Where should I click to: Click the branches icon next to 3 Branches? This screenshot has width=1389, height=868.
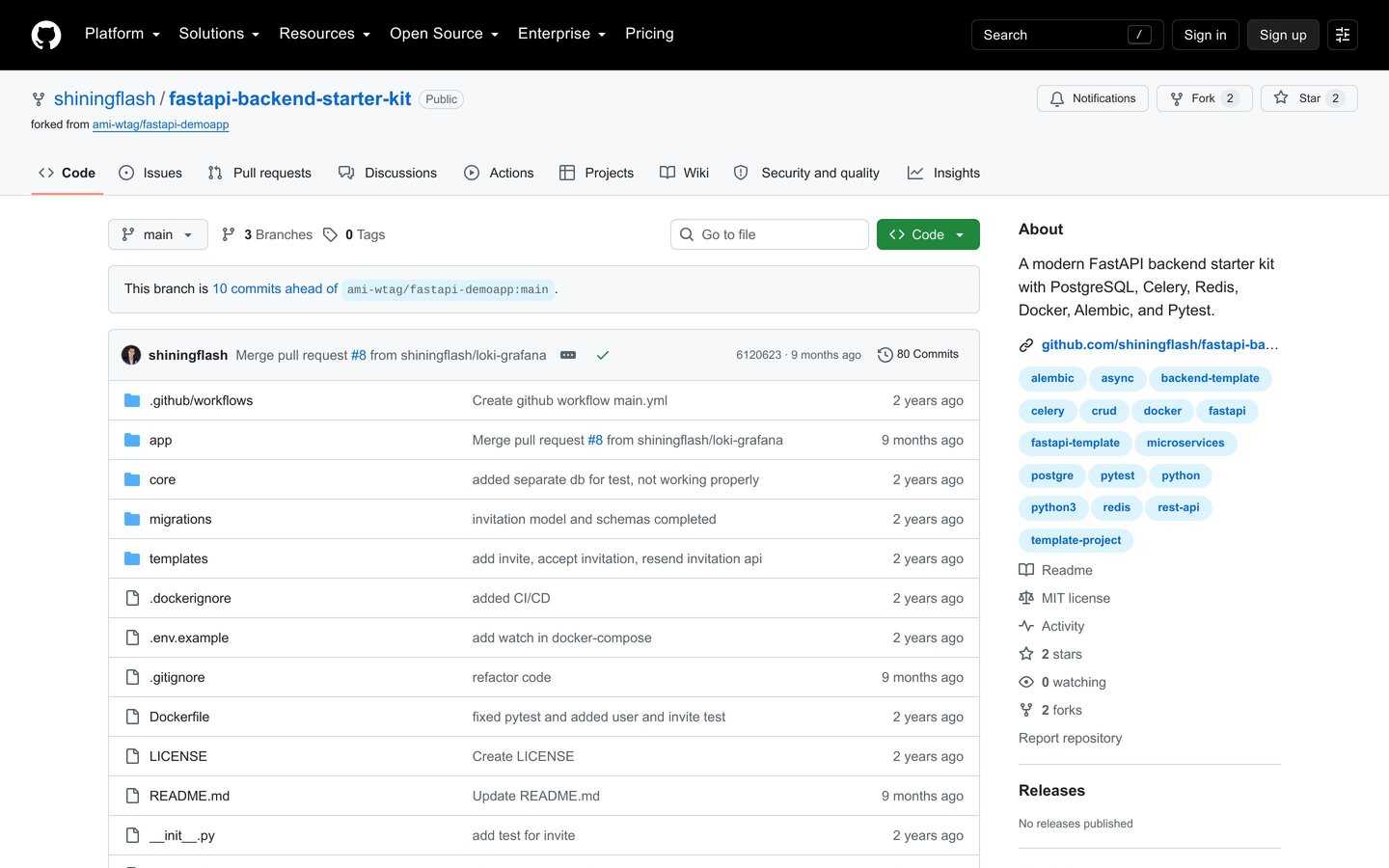[229, 234]
